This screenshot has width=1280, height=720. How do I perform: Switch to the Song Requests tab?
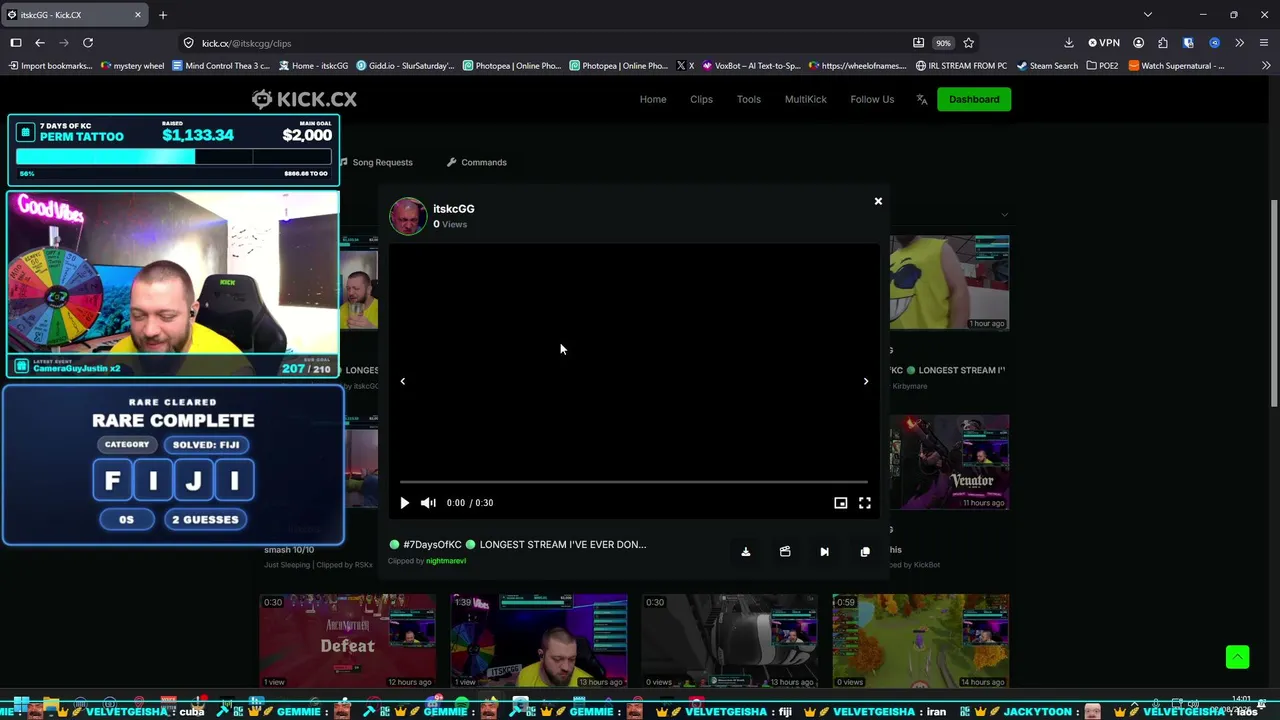coord(376,162)
